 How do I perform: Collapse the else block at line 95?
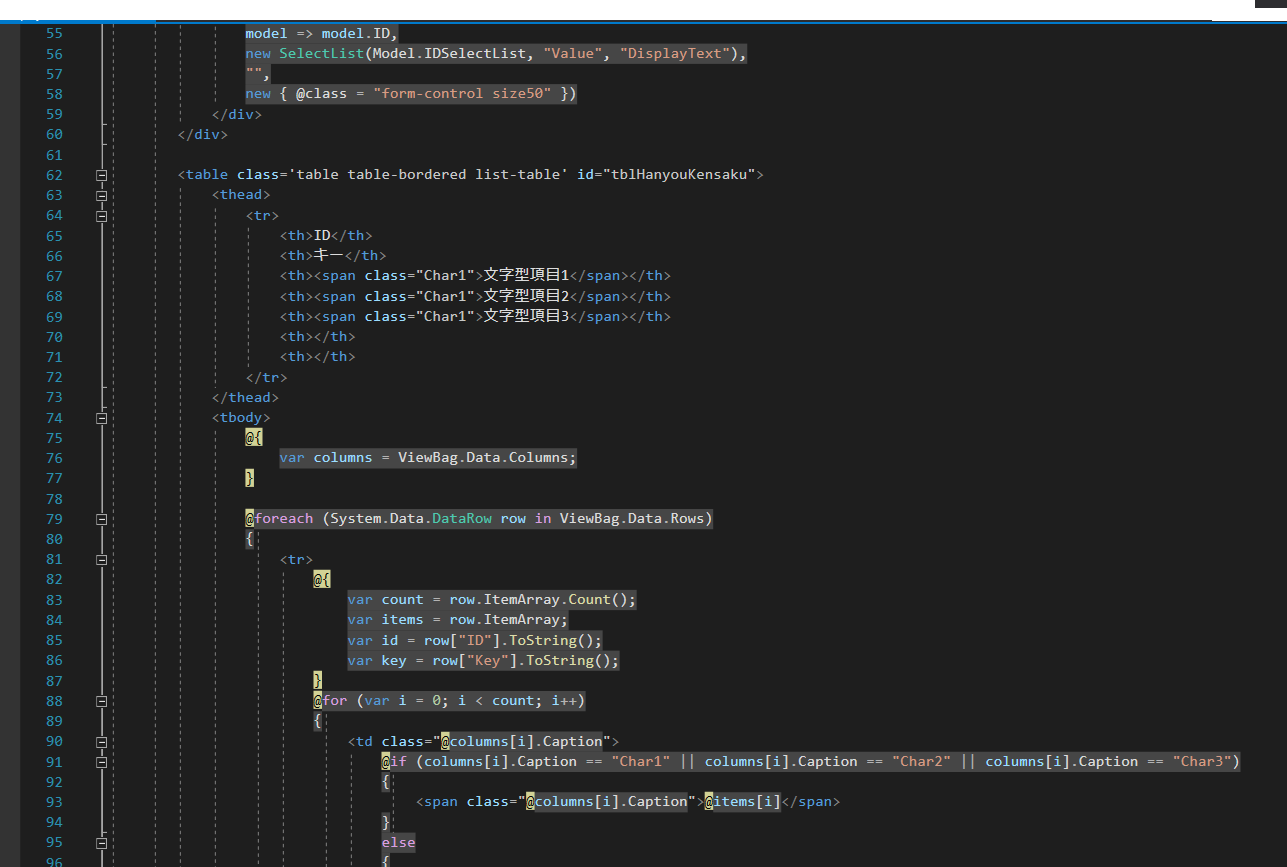point(101,843)
